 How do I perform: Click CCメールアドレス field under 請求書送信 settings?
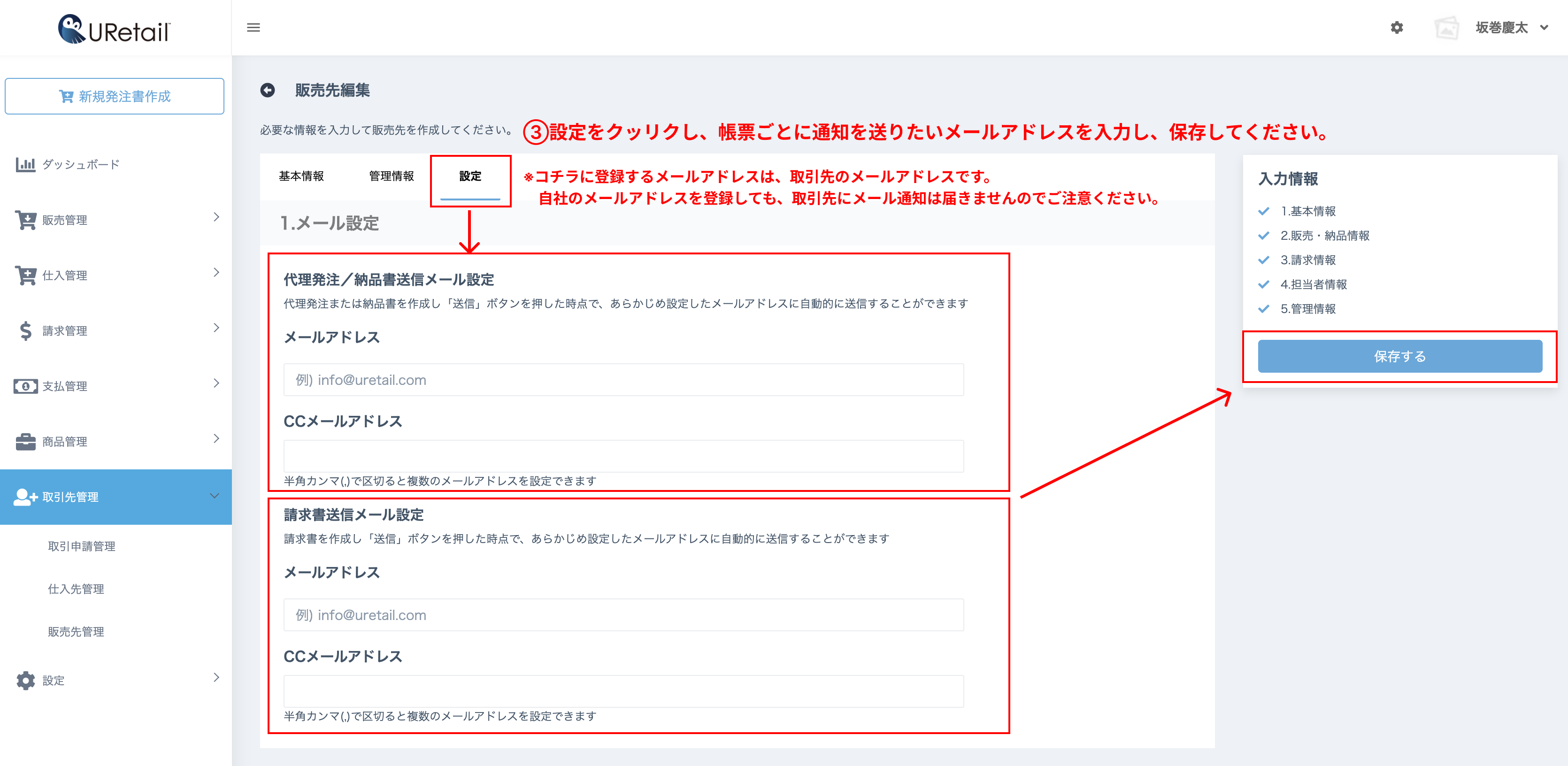point(623,691)
